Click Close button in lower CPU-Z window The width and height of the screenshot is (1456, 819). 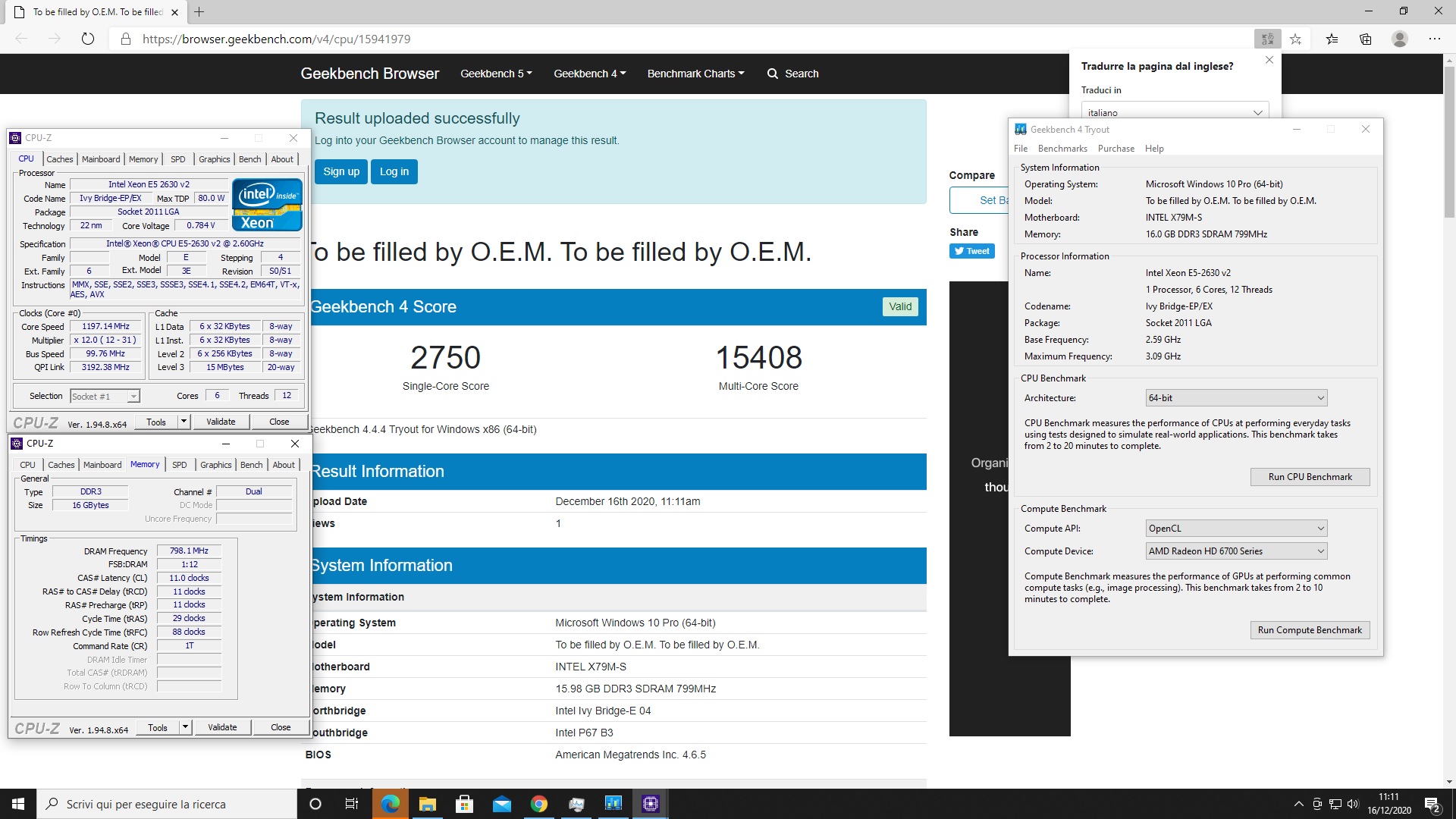pyautogui.click(x=281, y=727)
